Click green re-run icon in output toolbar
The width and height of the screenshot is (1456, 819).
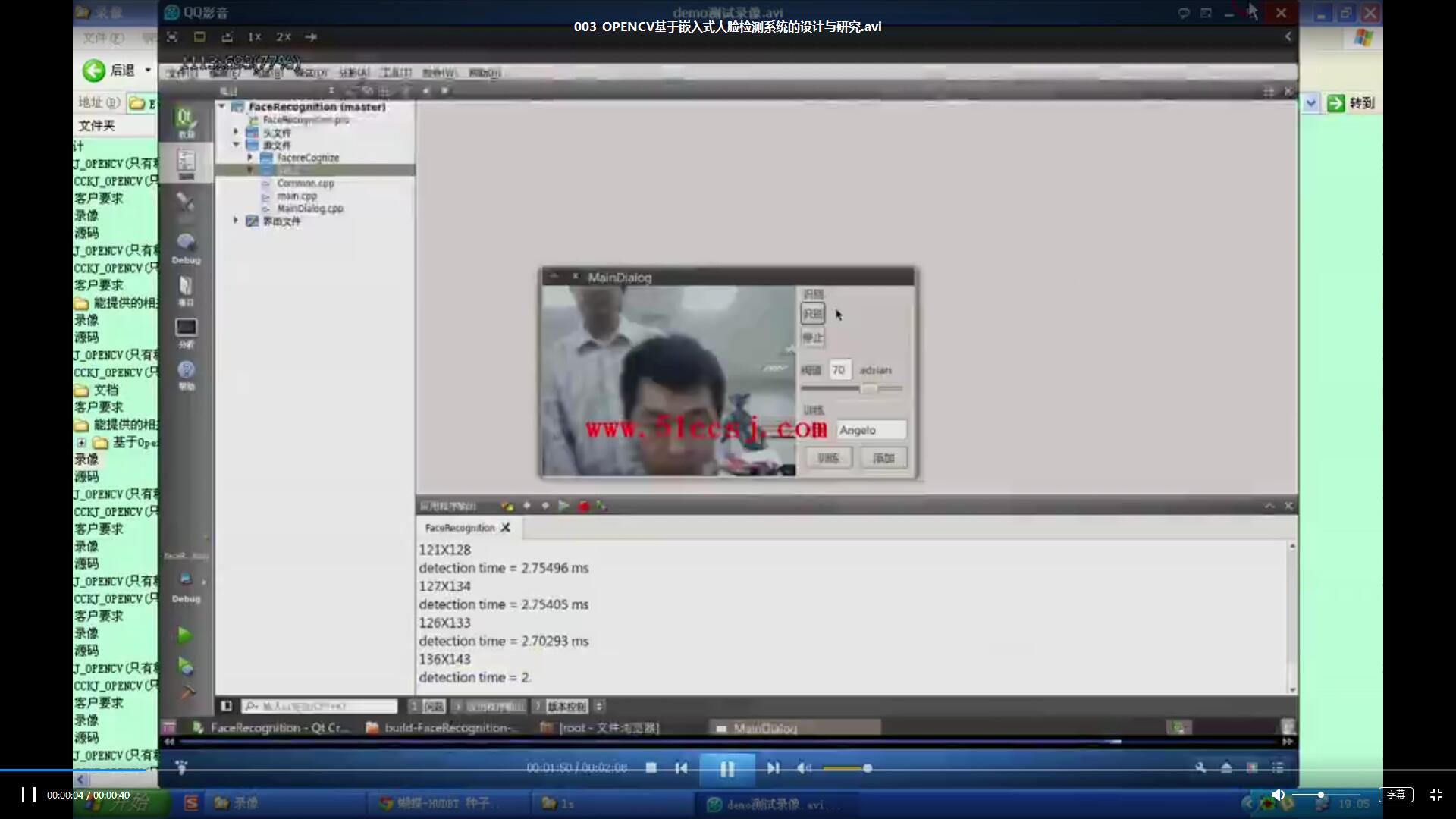[x=563, y=506]
